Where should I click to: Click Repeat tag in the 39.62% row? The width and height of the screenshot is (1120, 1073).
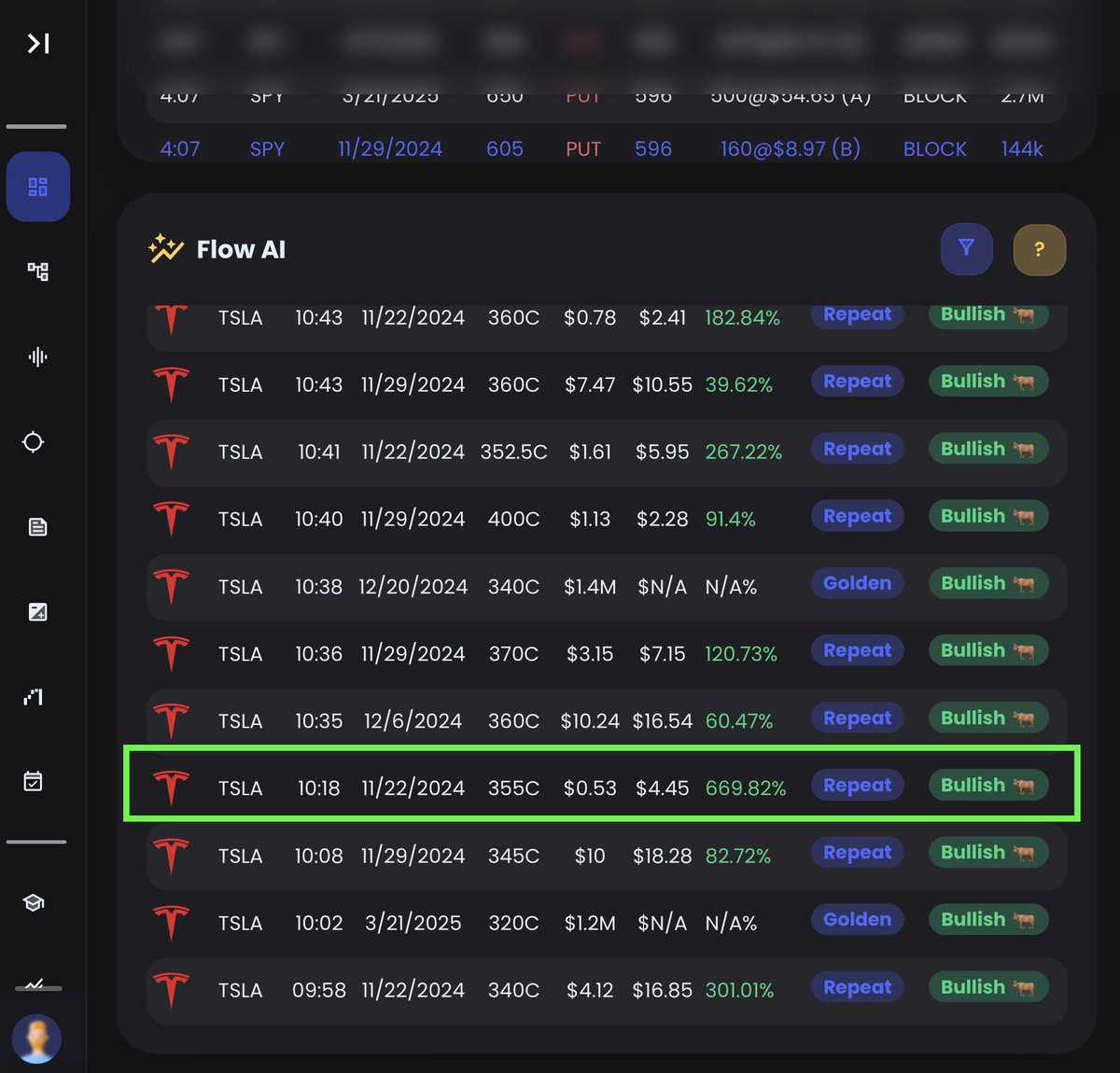click(857, 382)
